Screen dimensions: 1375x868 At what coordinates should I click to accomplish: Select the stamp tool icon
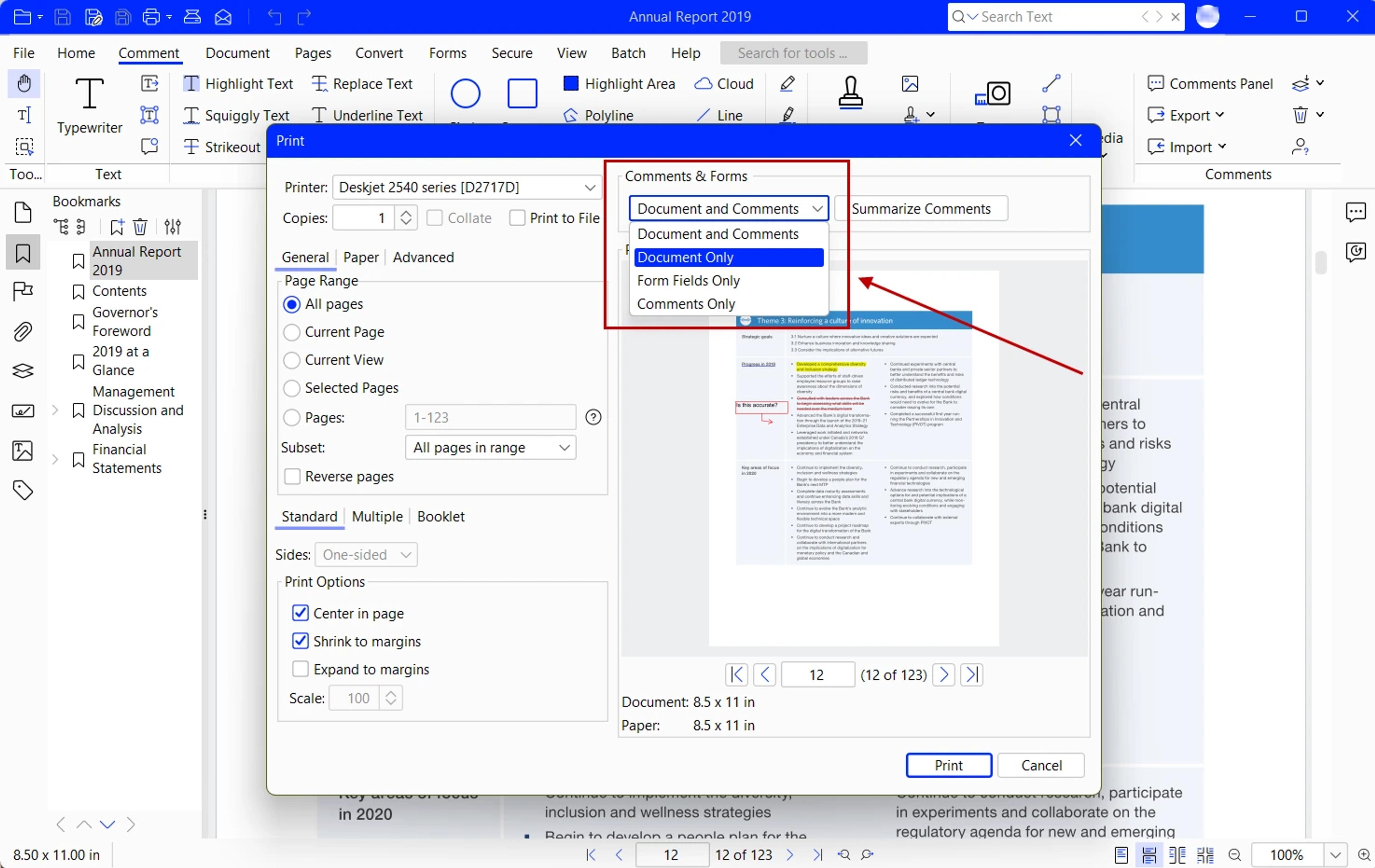pyautogui.click(x=850, y=92)
